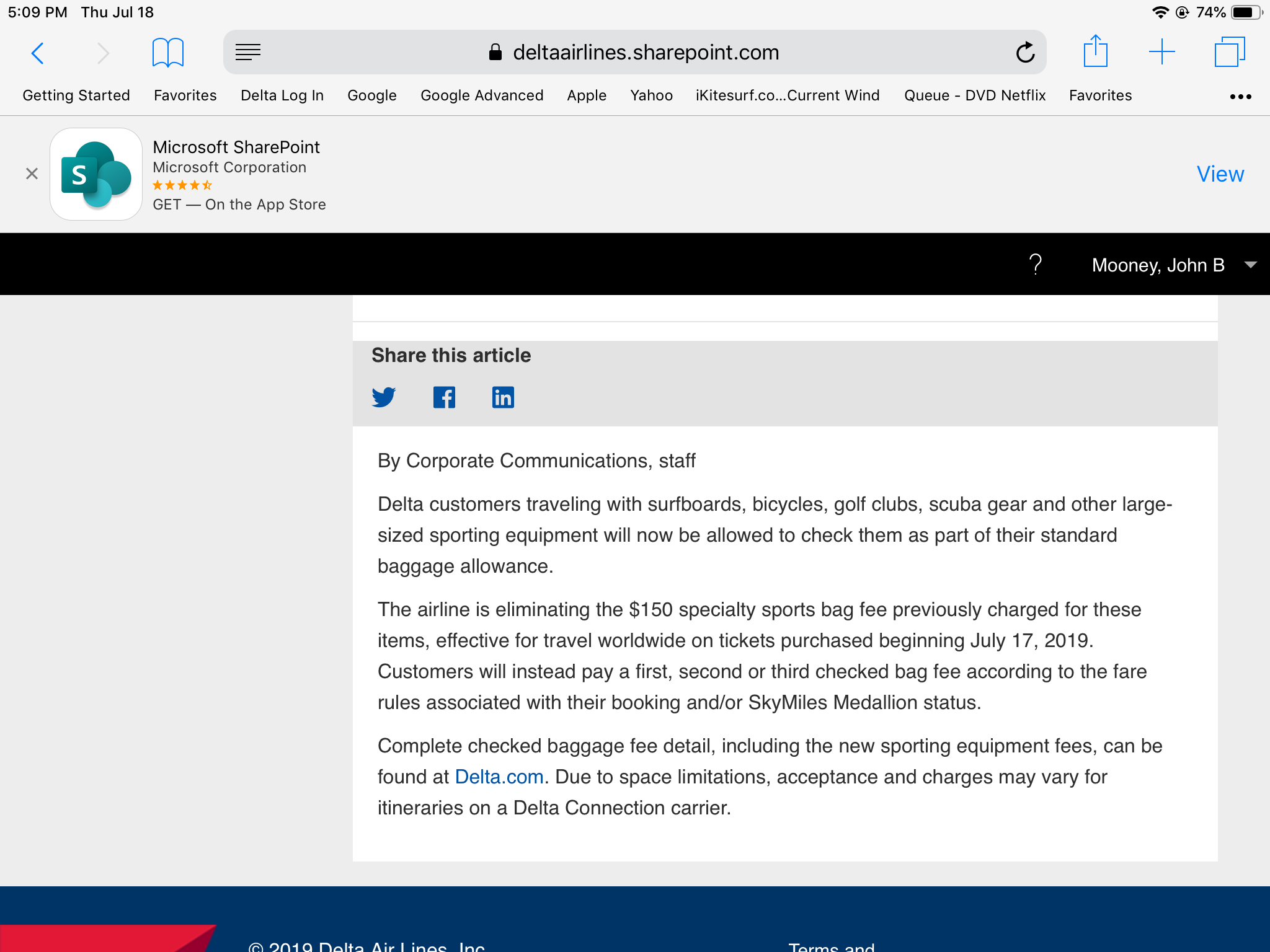Tap the deltaairlines.sharepoint.com address bar
Viewport: 1270px width, 952px height.
pyautogui.click(x=635, y=52)
